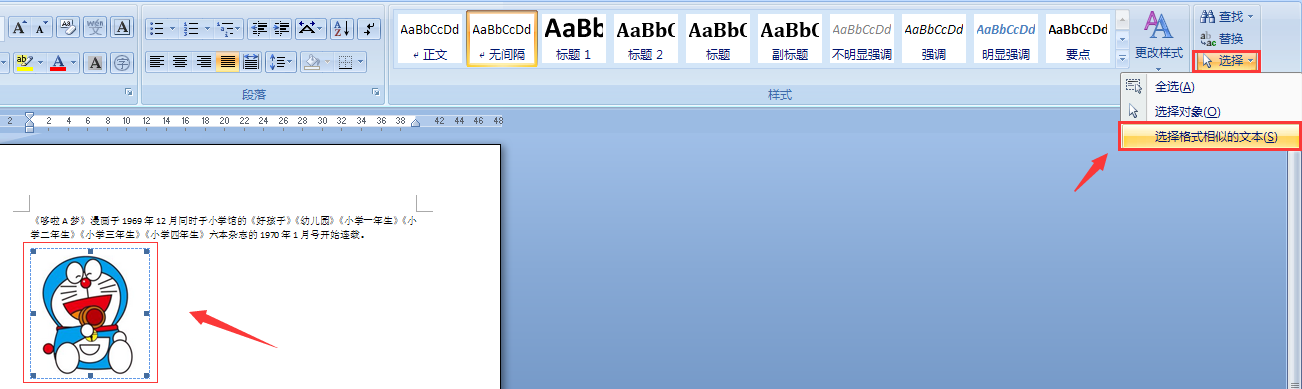Toggle character shading icon
The image size is (1302, 389).
point(95,63)
